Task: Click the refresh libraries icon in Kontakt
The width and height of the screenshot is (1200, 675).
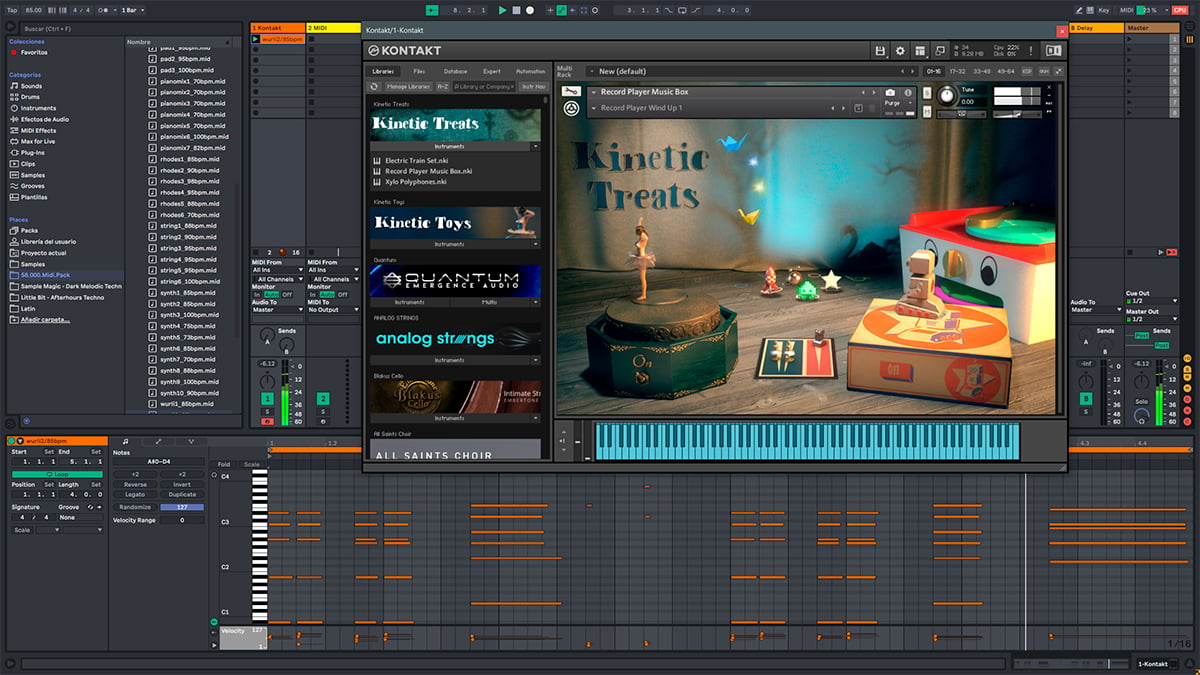Action: [x=374, y=87]
